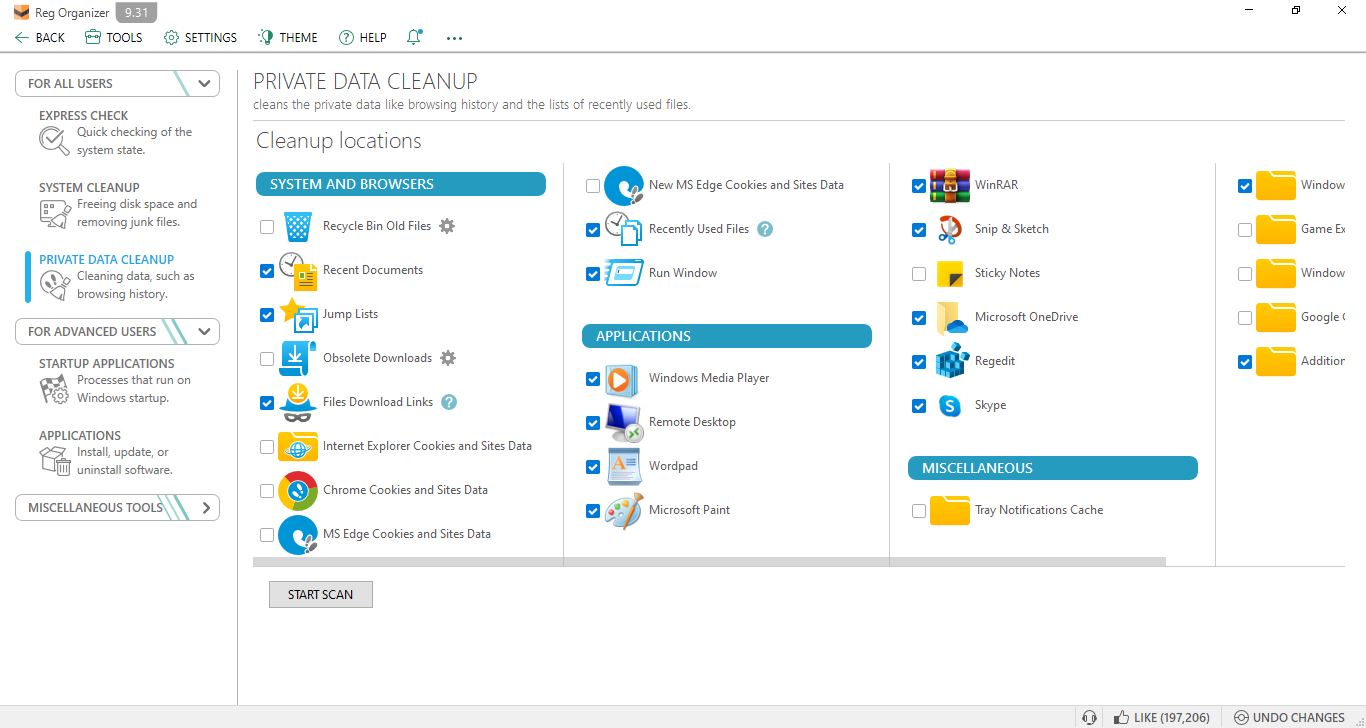Viewport: 1366px width, 728px height.
Task: Enable Tray Notifications Cache checkbox
Action: pyautogui.click(x=919, y=511)
